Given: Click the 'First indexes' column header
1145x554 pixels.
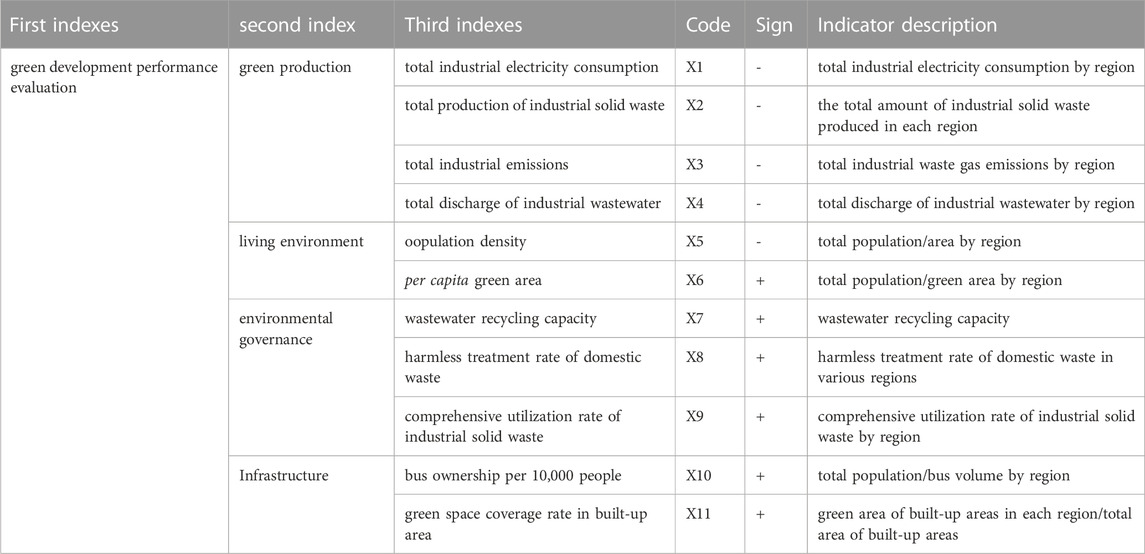Looking at the screenshot, I should [114, 24].
